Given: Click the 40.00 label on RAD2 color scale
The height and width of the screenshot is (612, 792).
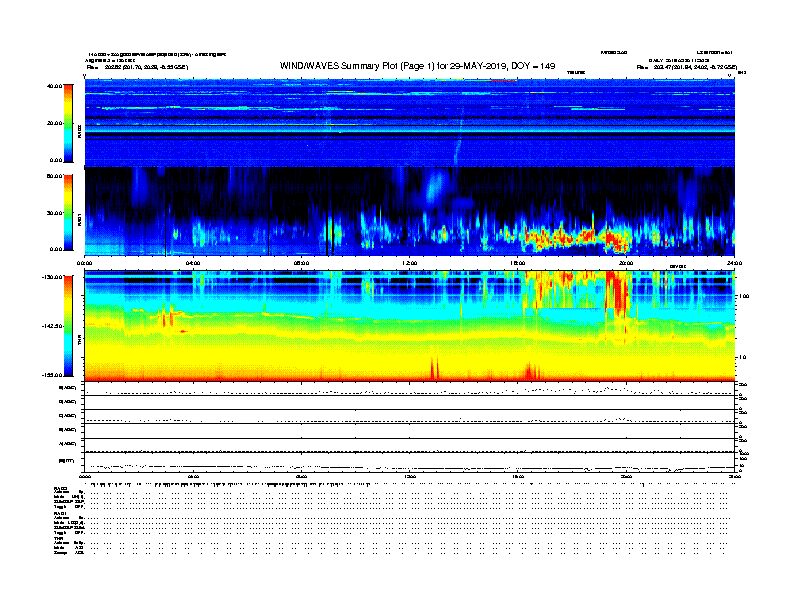Looking at the screenshot, I should (54, 86).
